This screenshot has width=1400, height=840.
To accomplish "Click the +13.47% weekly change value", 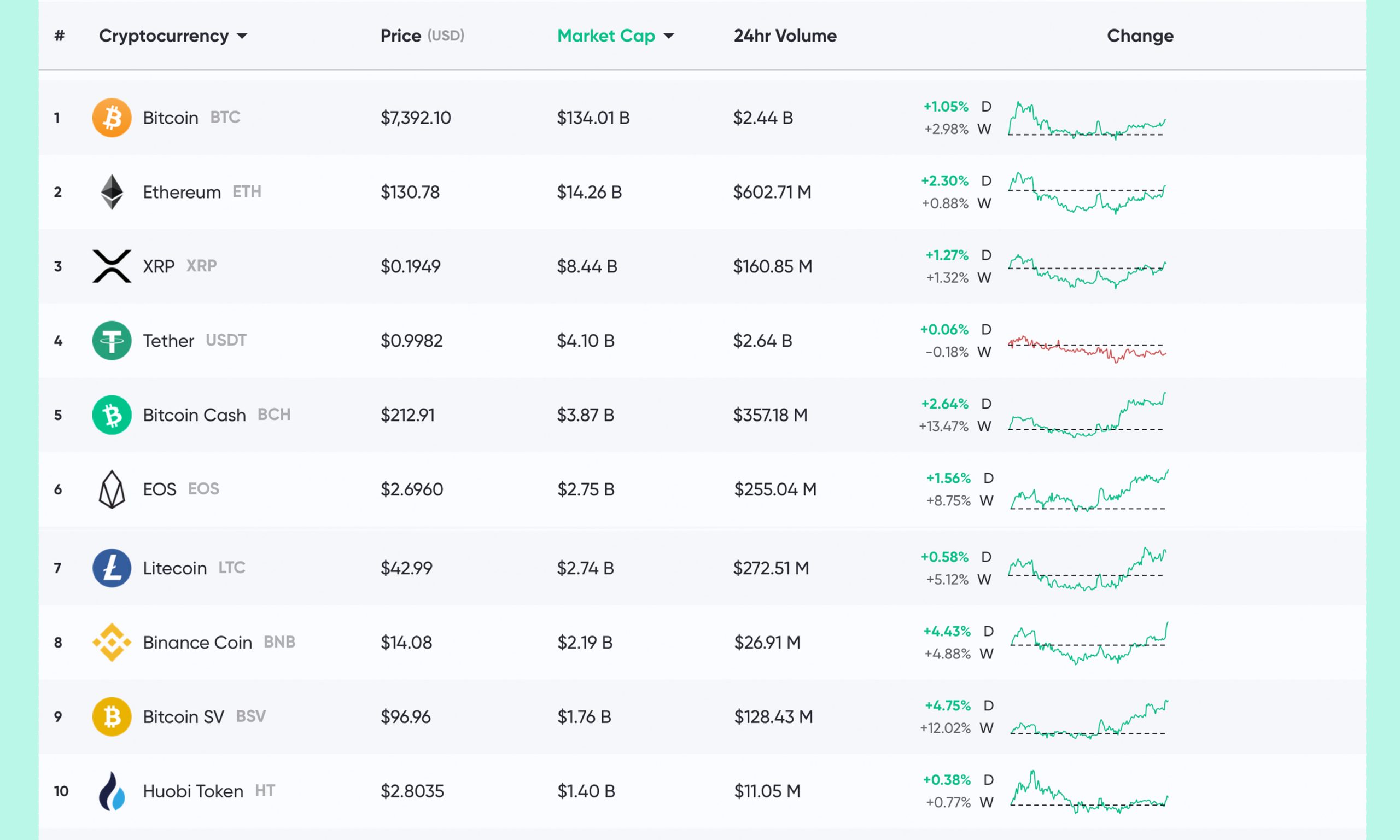I will point(943,426).
